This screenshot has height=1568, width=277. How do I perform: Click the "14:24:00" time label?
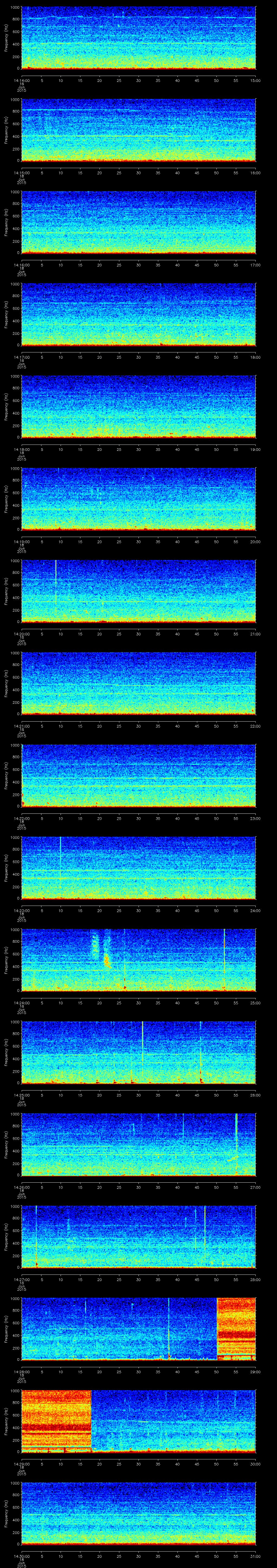click(21, 1003)
